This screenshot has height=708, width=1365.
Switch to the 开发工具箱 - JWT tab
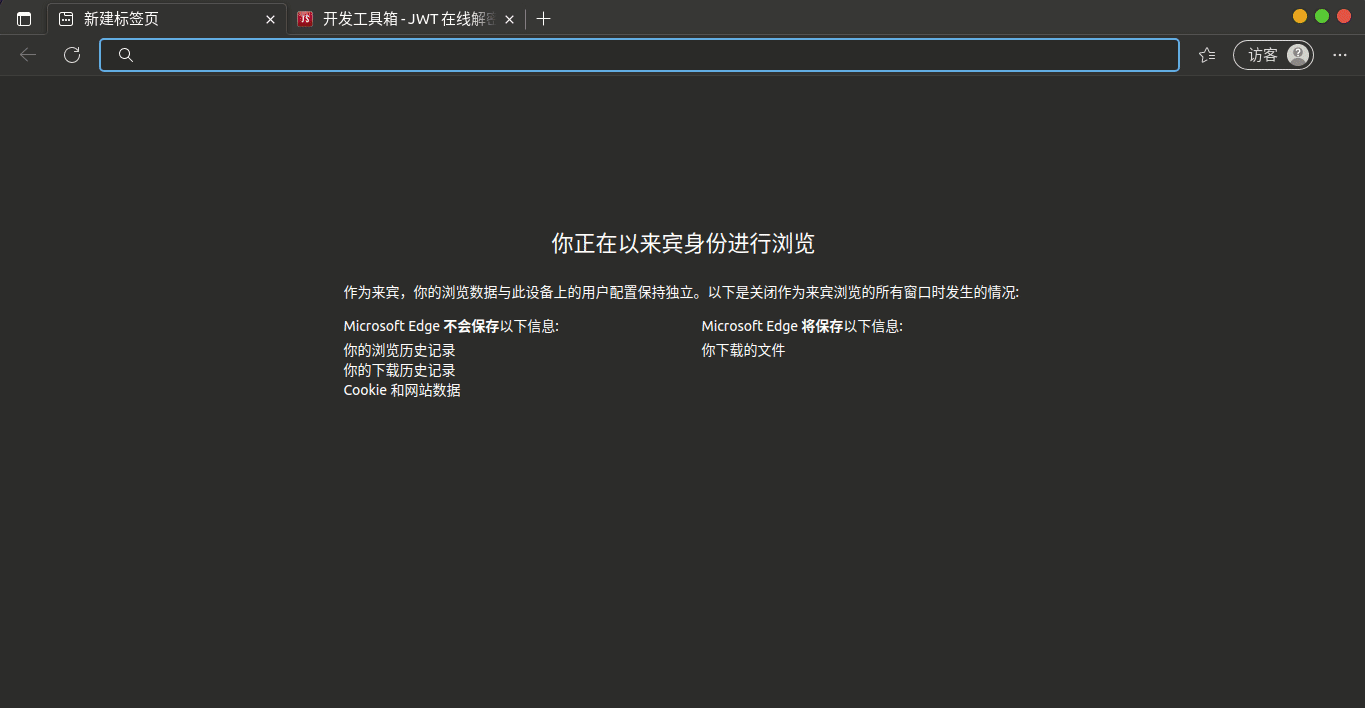(406, 19)
